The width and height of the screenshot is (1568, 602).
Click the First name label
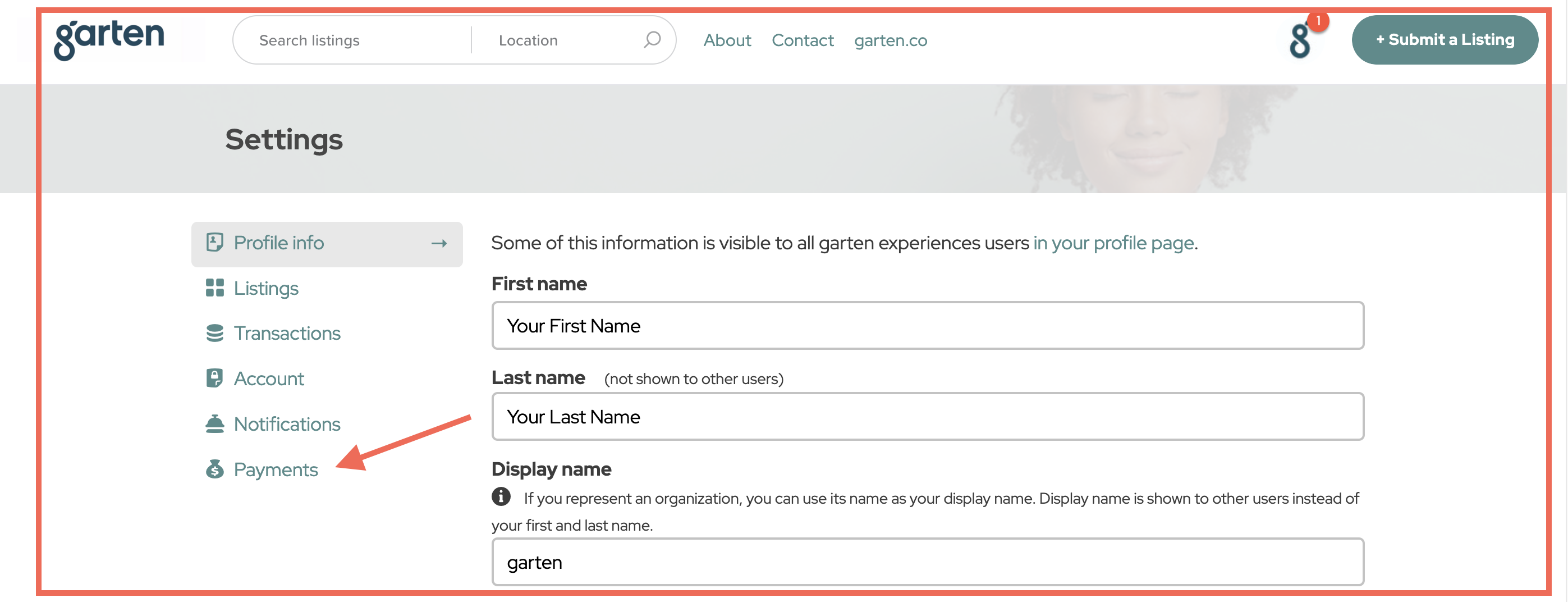tap(539, 284)
